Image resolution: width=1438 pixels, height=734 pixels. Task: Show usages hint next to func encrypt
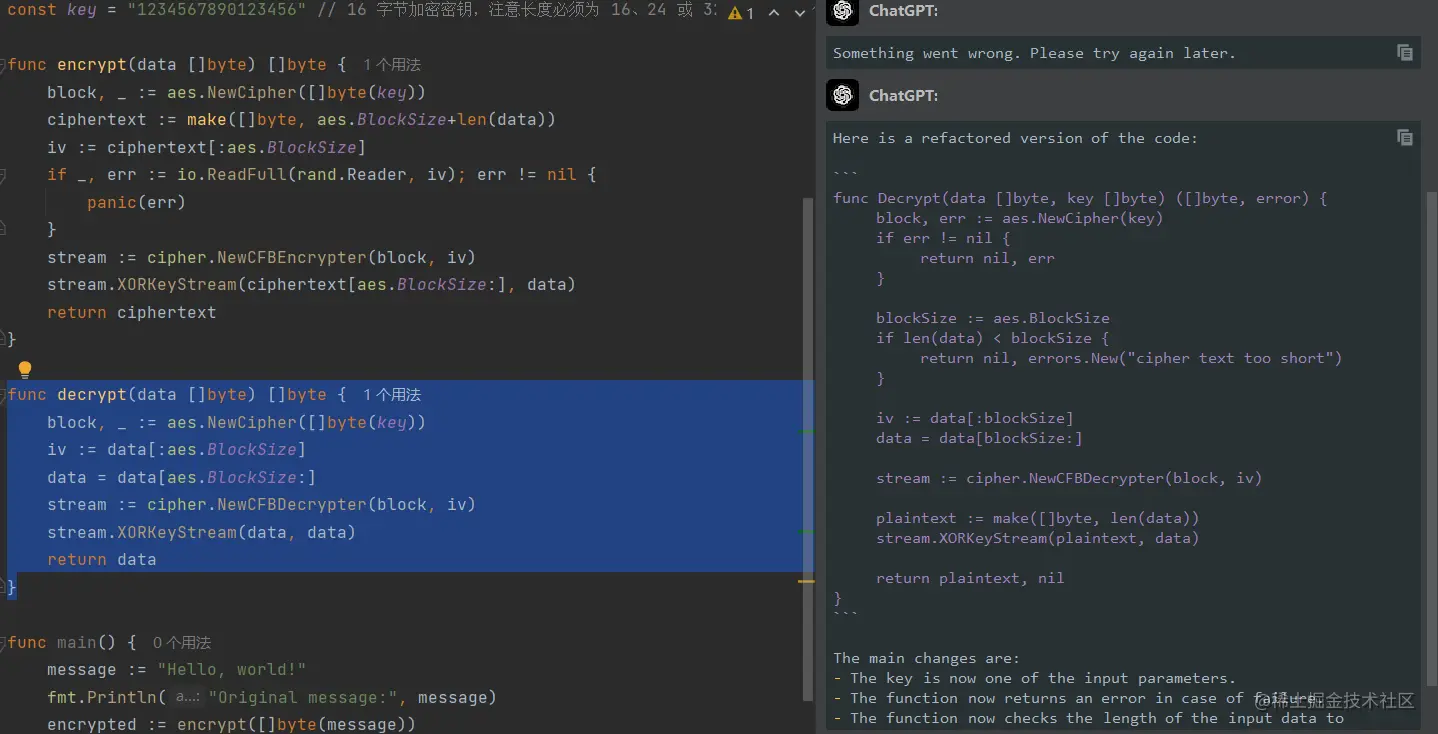coord(391,64)
